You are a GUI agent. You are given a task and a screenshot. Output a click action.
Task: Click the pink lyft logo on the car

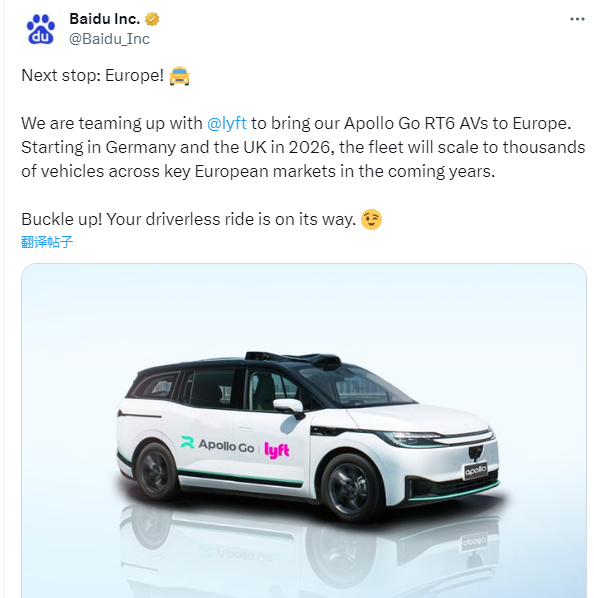(x=277, y=450)
